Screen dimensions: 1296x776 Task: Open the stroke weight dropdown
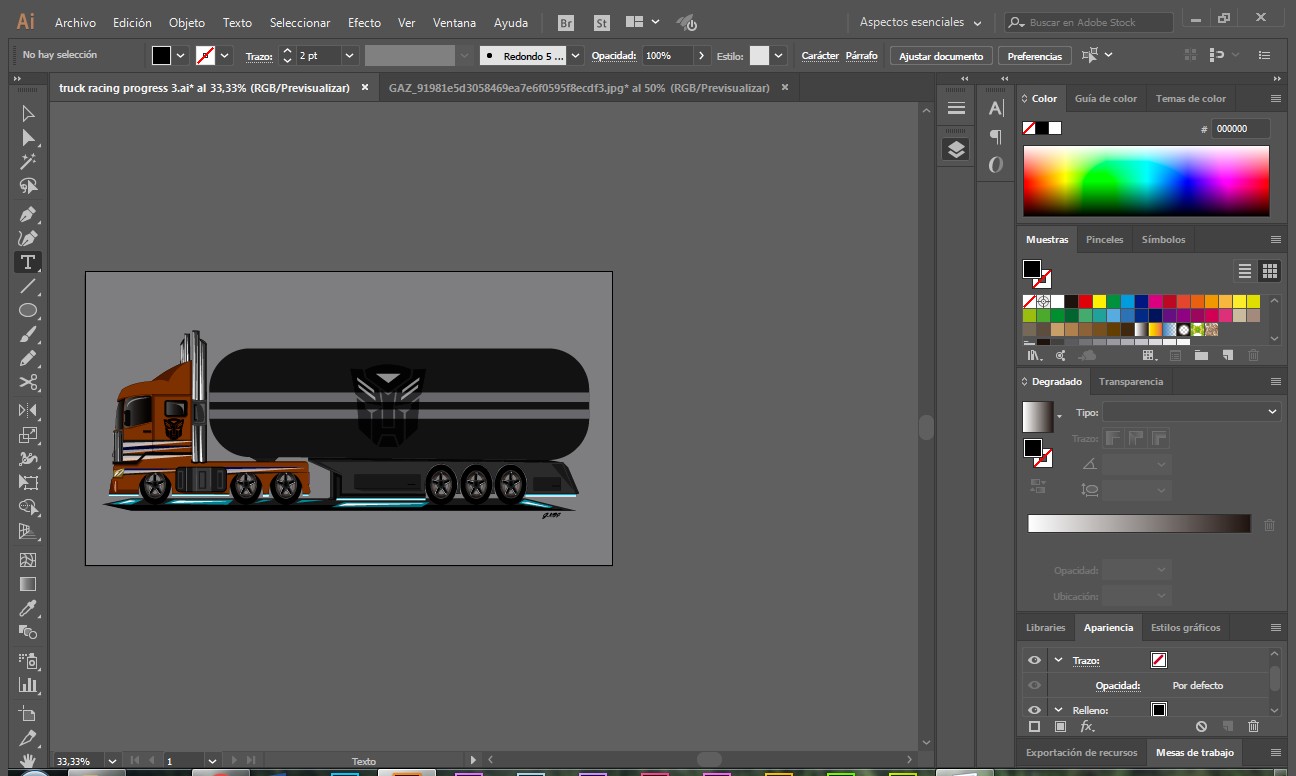[x=349, y=56]
